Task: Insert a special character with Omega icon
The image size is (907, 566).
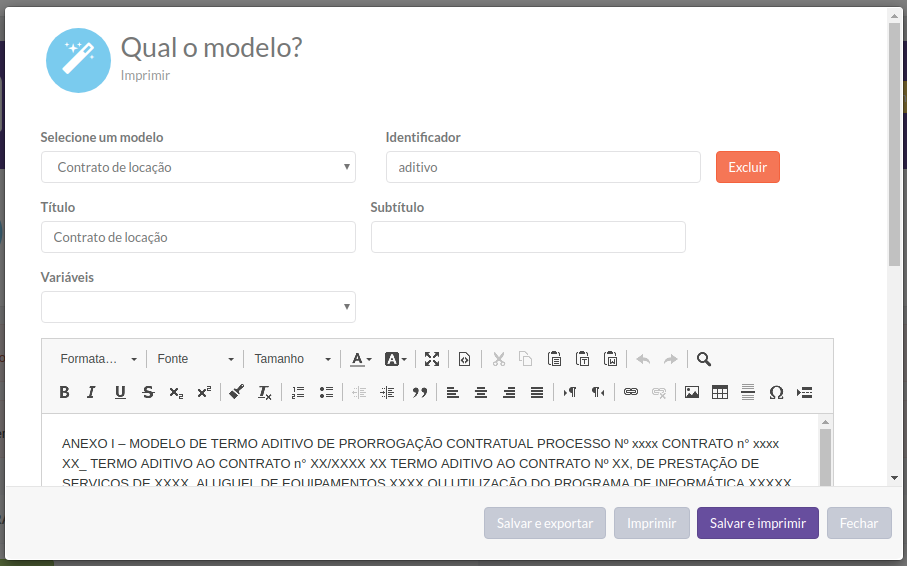Action: pyautogui.click(x=776, y=392)
